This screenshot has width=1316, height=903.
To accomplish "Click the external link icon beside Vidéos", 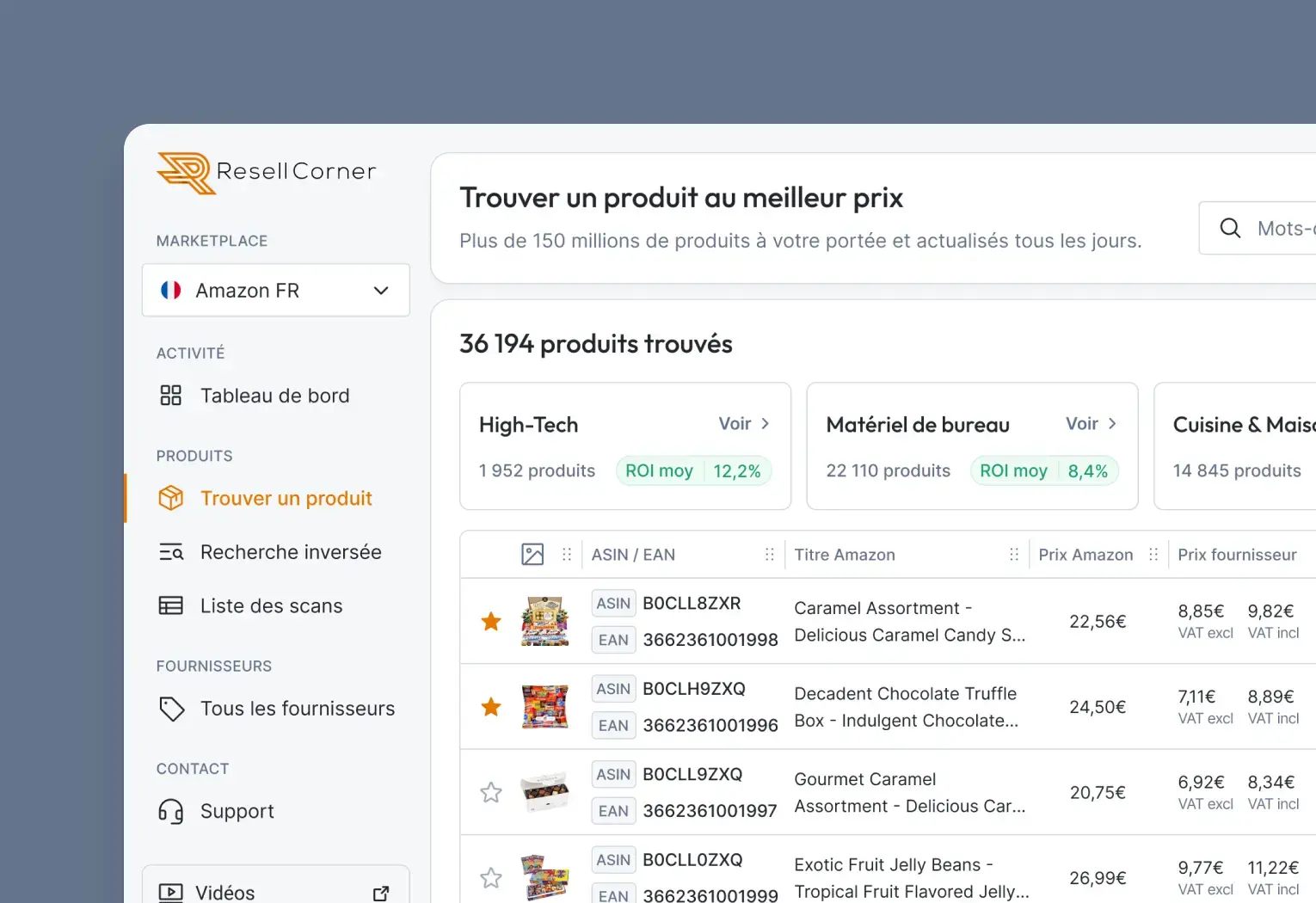I will (x=381, y=894).
